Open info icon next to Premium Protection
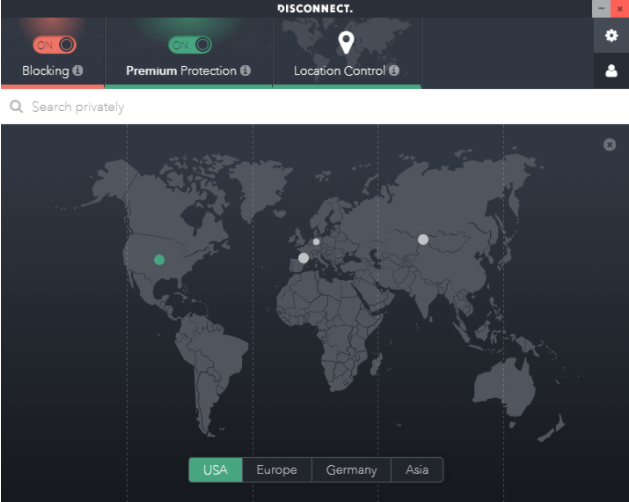Viewport: 629px width, 502px height. [x=246, y=71]
